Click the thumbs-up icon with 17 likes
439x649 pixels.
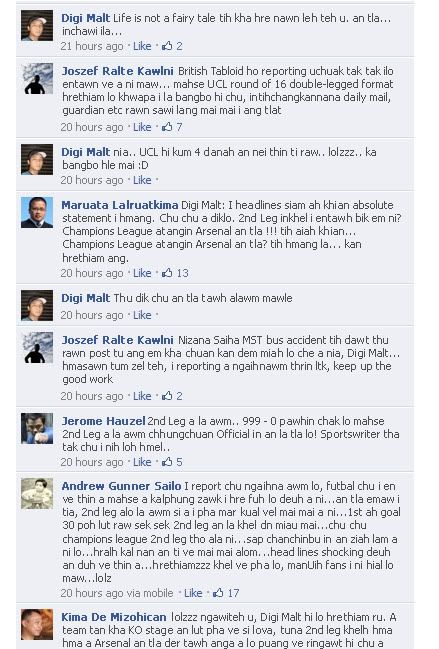(x=218, y=593)
